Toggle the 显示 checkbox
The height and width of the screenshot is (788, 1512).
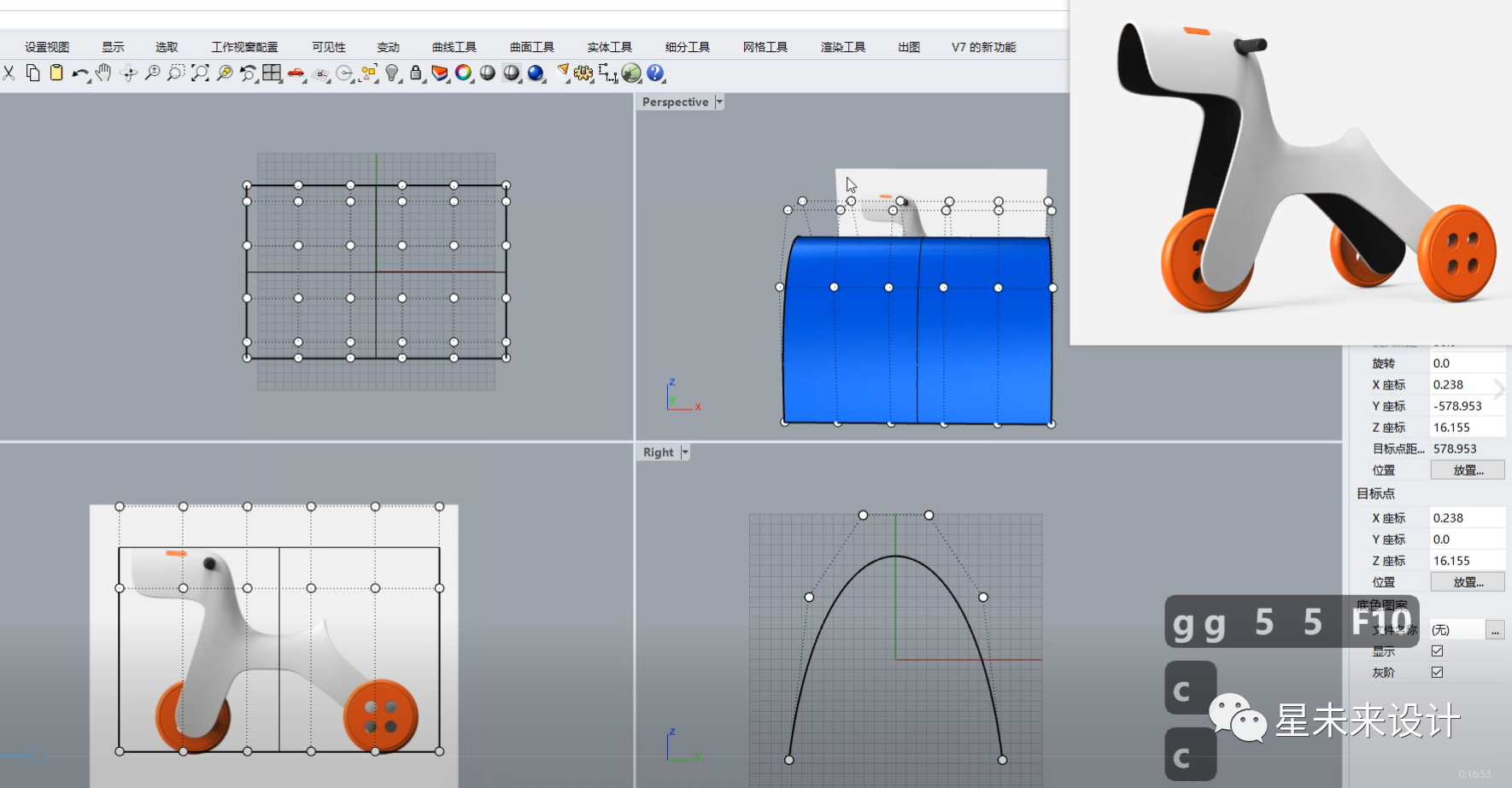click(x=1438, y=651)
